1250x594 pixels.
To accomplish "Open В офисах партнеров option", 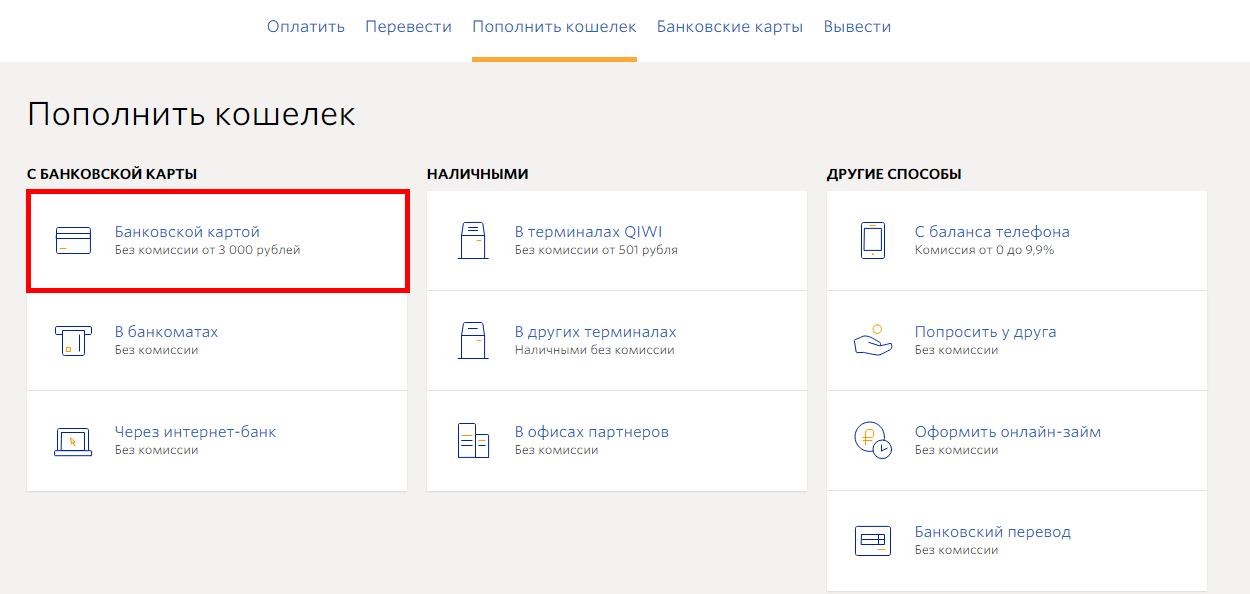I will [x=617, y=441].
